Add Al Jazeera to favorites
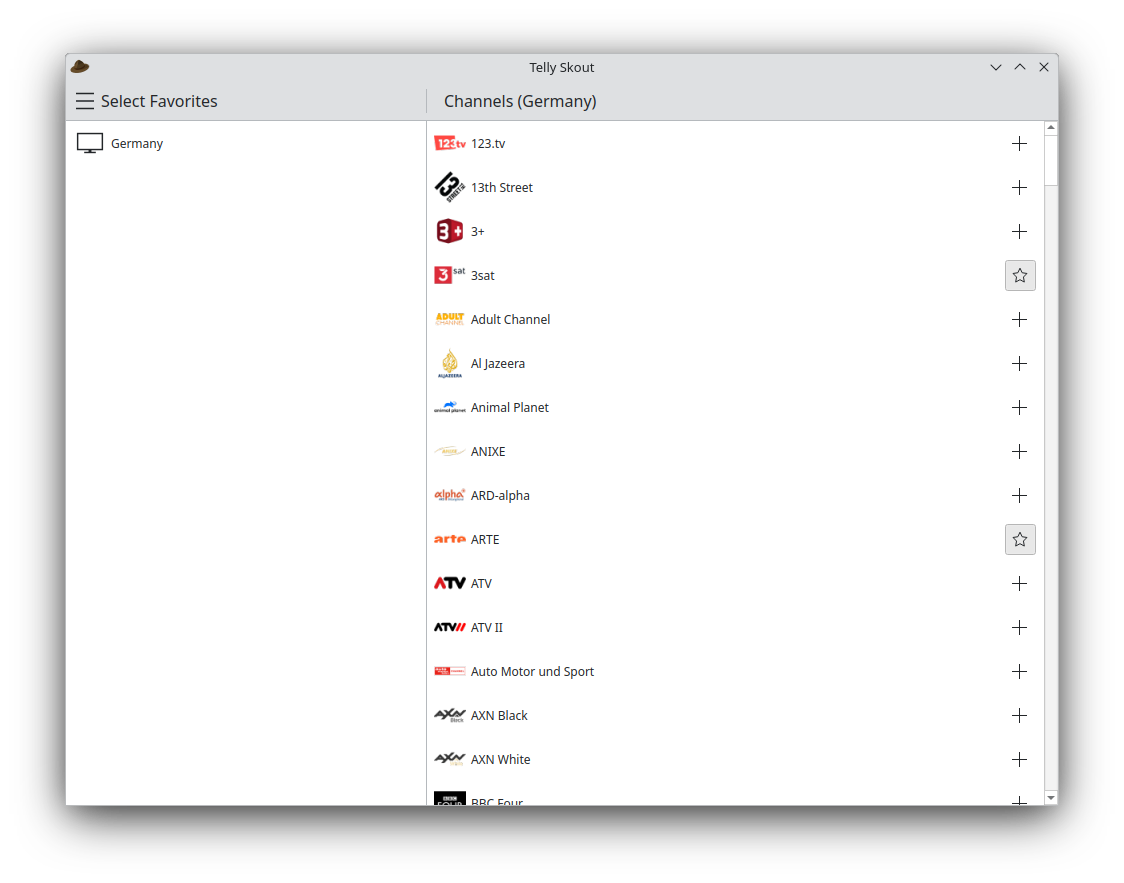 point(1019,364)
